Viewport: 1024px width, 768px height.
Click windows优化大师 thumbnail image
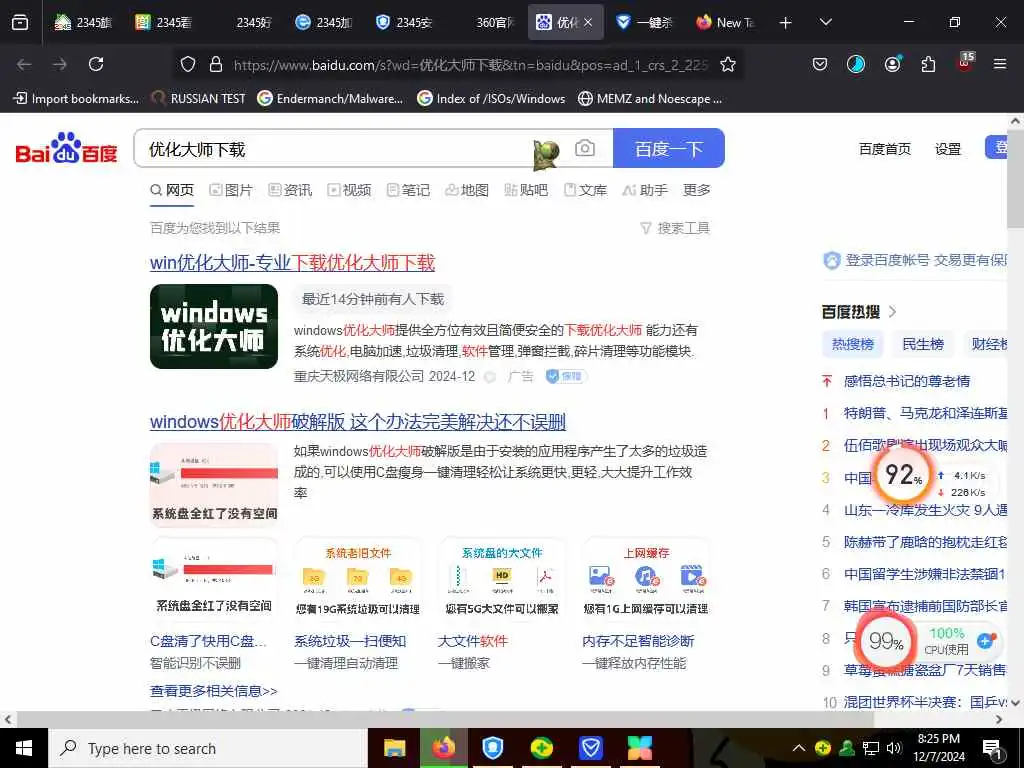click(214, 327)
